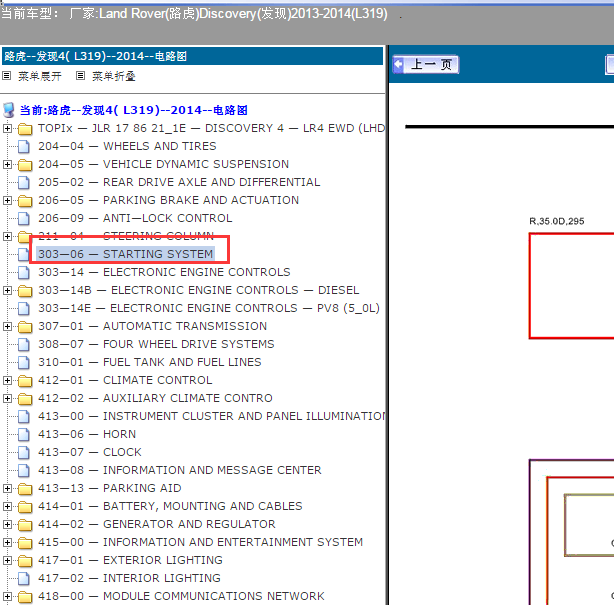
Task: Select 303-14 Electronic Engine Controls
Action: click(164, 273)
